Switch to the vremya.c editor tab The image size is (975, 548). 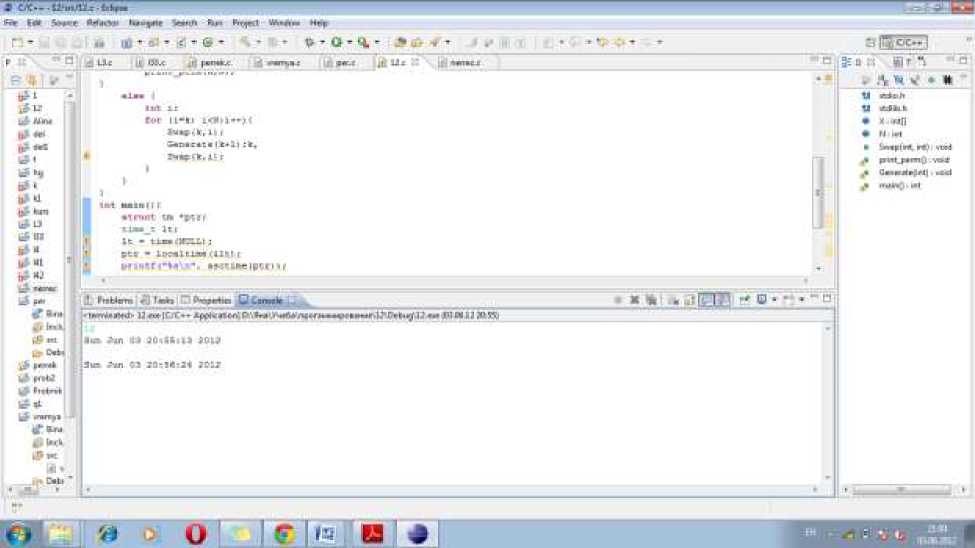coord(282,63)
